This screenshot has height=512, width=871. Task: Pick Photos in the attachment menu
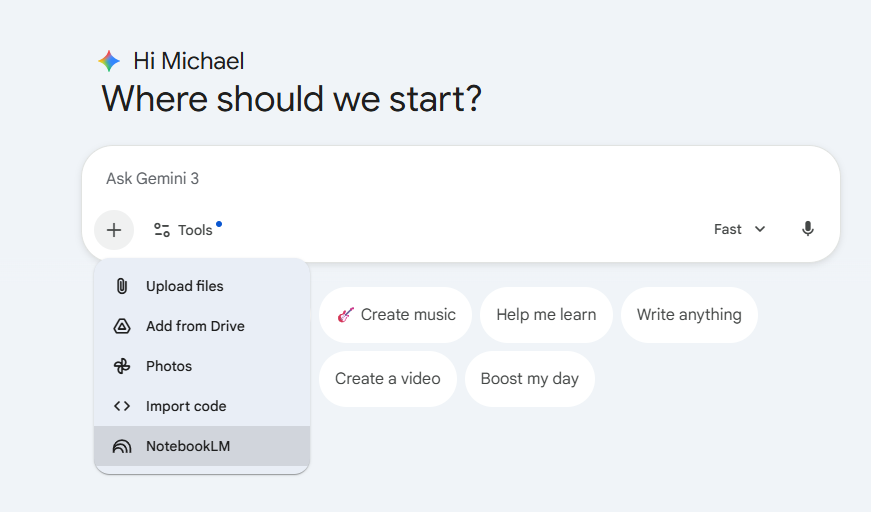pyautogui.click(x=202, y=366)
